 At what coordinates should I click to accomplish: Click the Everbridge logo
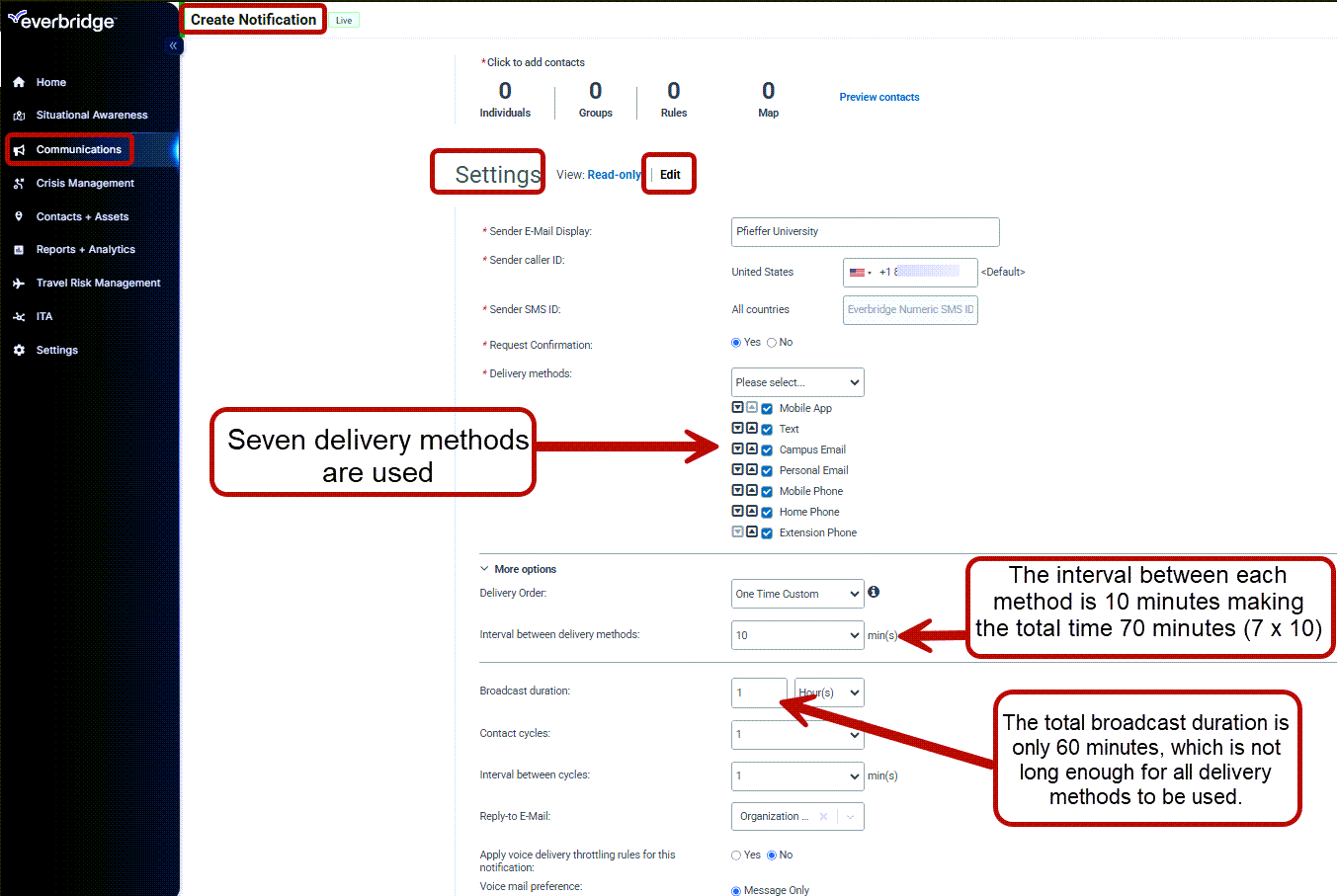pyautogui.click(x=62, y=20)
